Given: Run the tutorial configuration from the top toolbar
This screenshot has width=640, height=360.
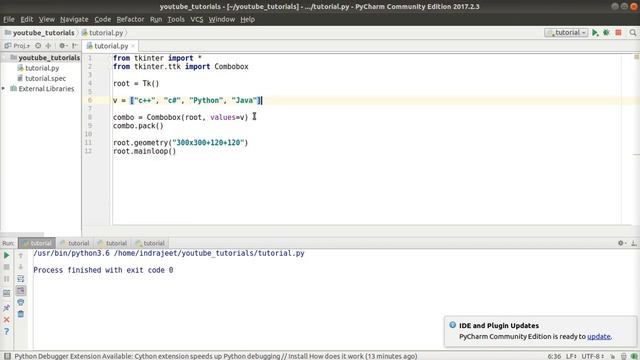Looking at the screenshot, I should [595, 33].
